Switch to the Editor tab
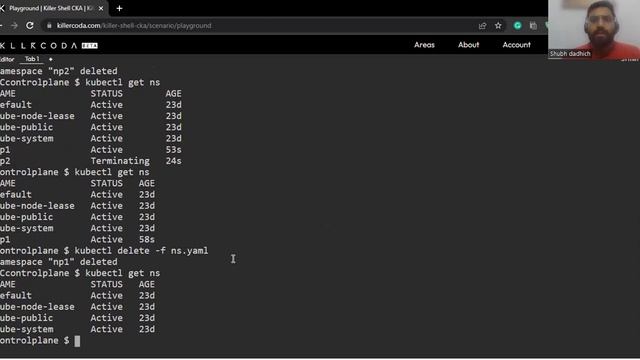 click(x=7, y=59)
